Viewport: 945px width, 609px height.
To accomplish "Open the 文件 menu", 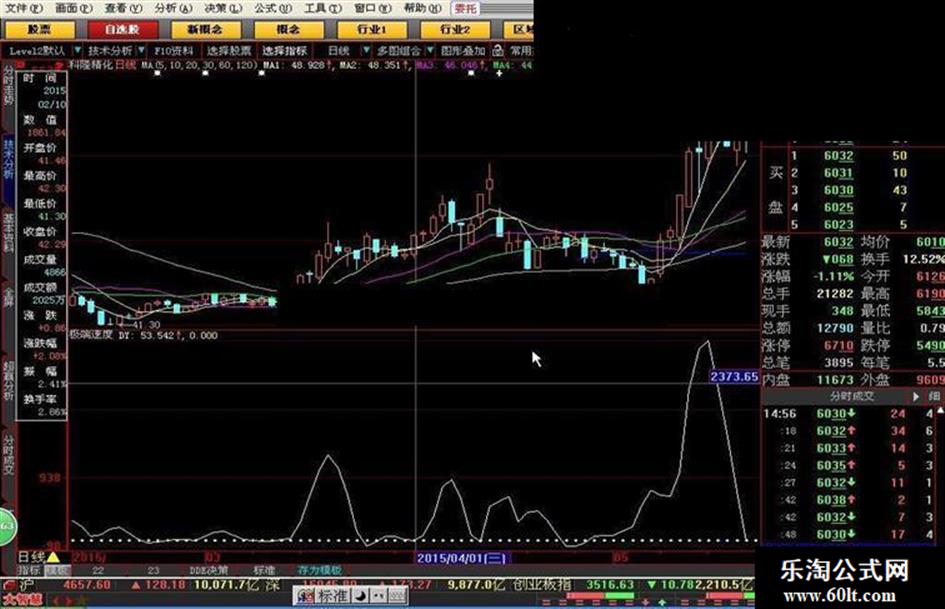I will pyautogui.click(x=24, y=8).
